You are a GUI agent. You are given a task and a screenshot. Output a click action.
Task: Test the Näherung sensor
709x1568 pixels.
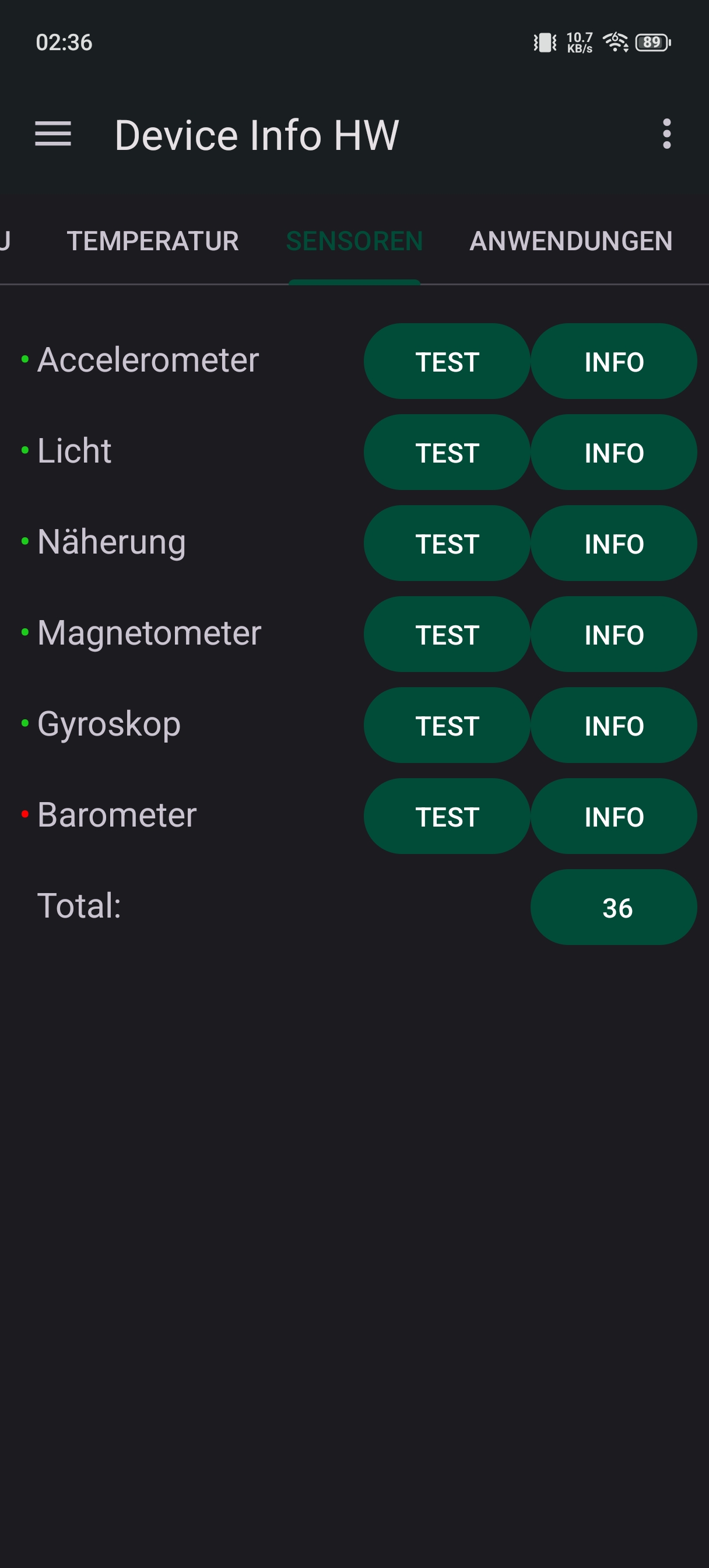(447, 544)
